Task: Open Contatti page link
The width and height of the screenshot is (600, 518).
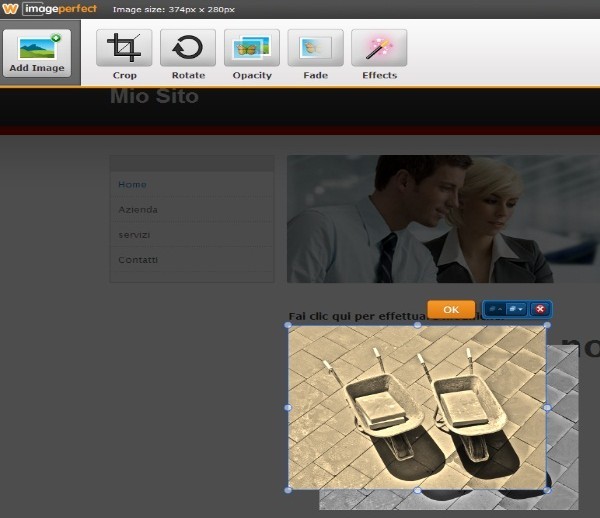Action: [x=138, y=260]
